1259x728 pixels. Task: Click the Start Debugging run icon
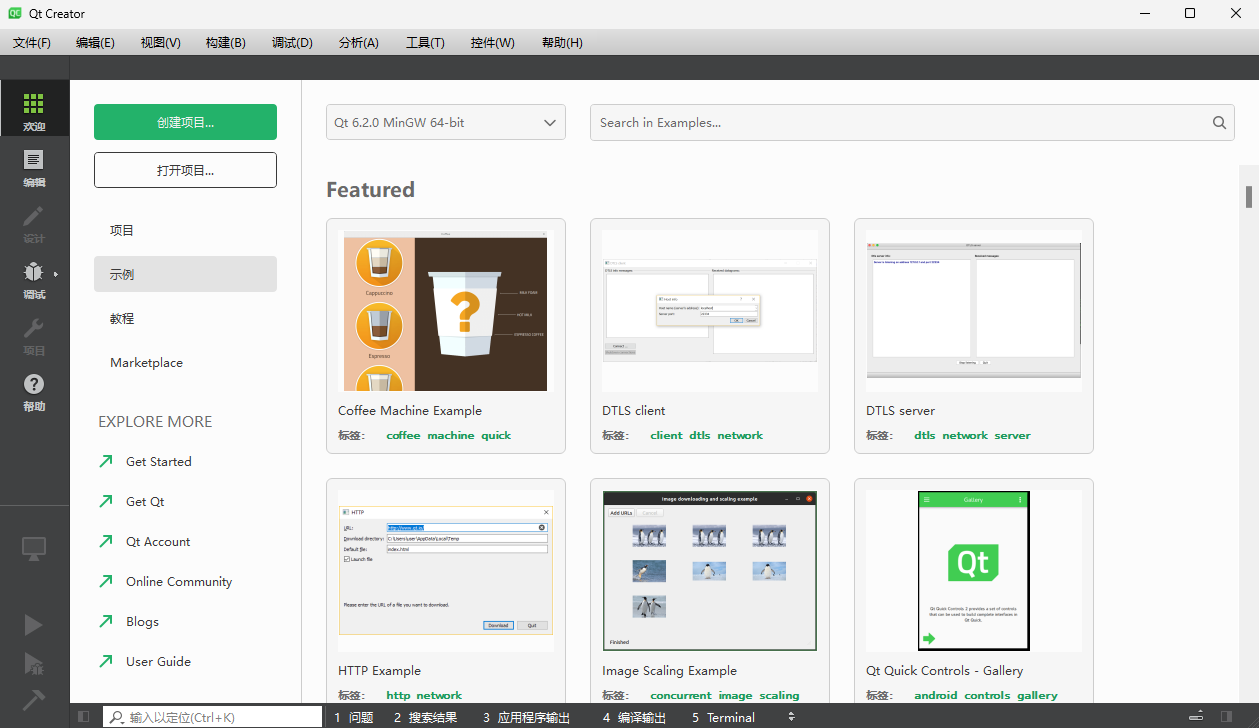pos(34,663)
